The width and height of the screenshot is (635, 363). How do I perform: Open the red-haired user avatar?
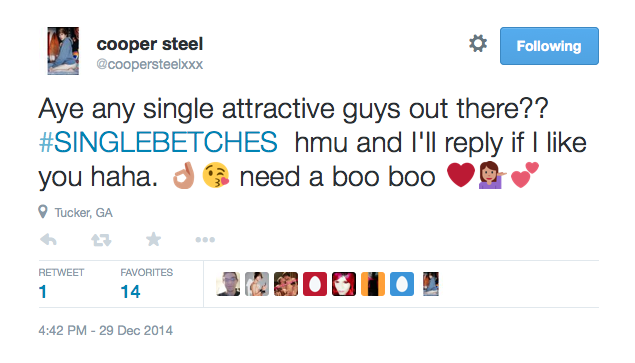[x=344, y=284]
